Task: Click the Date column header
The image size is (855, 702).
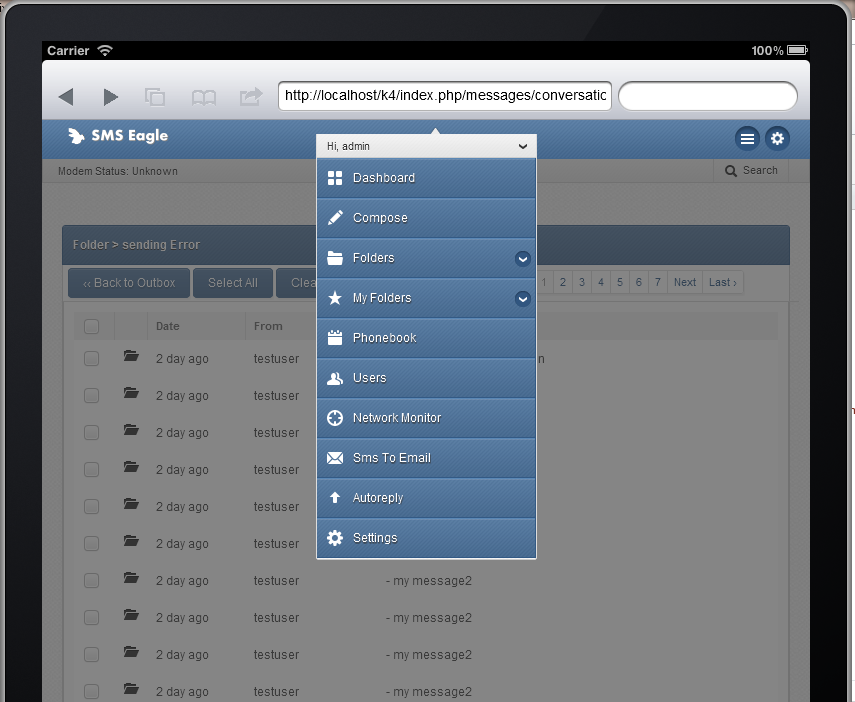Action: 167,326
